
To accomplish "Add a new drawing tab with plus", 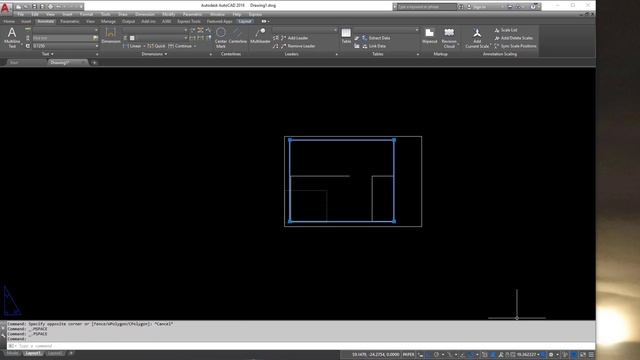I will [94, 62].
